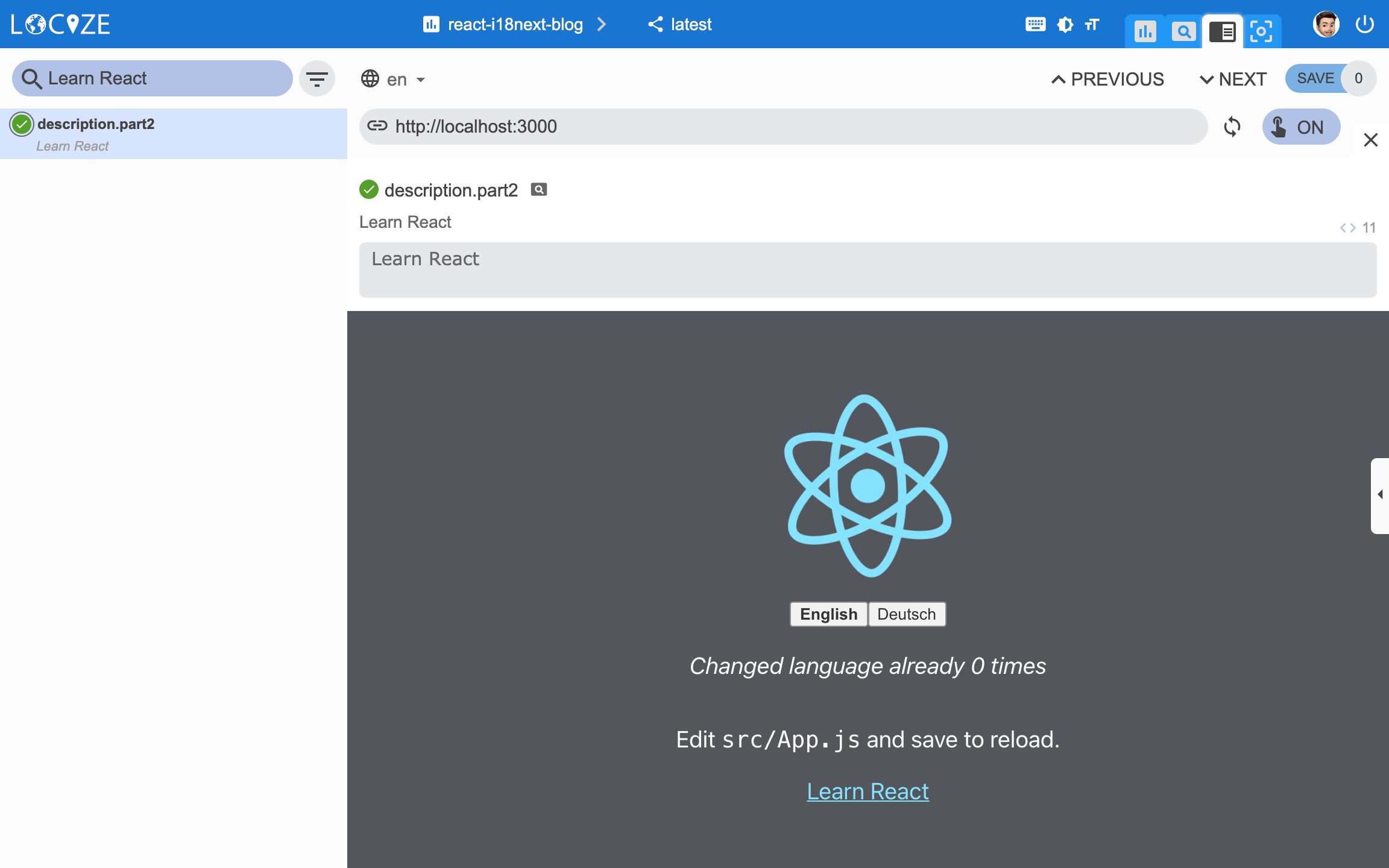Follow the Learn React link

pyautogui.click(x=868, y=791)
